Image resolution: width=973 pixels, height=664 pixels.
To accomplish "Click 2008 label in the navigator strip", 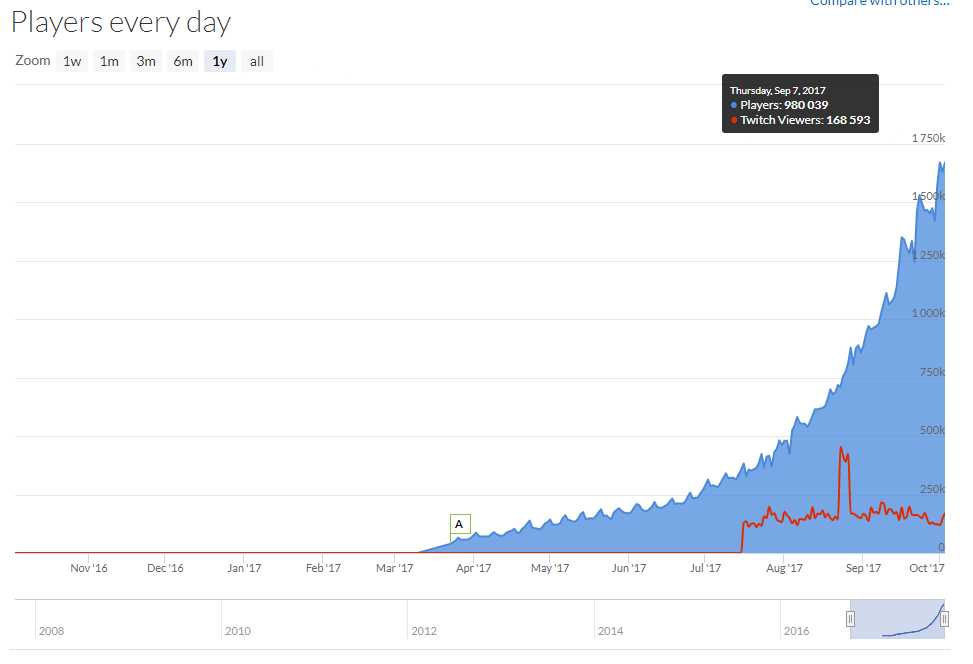I will pos(51,631).
